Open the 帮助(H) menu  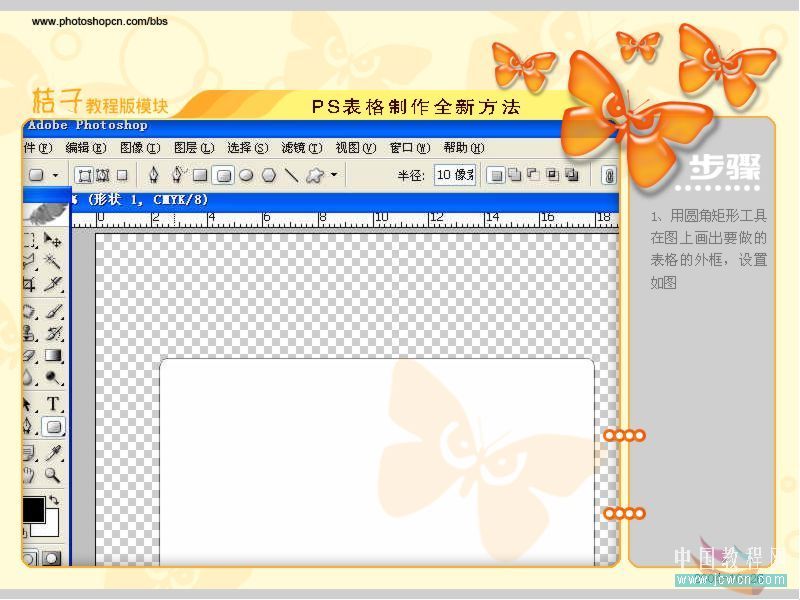coord(464,148)
